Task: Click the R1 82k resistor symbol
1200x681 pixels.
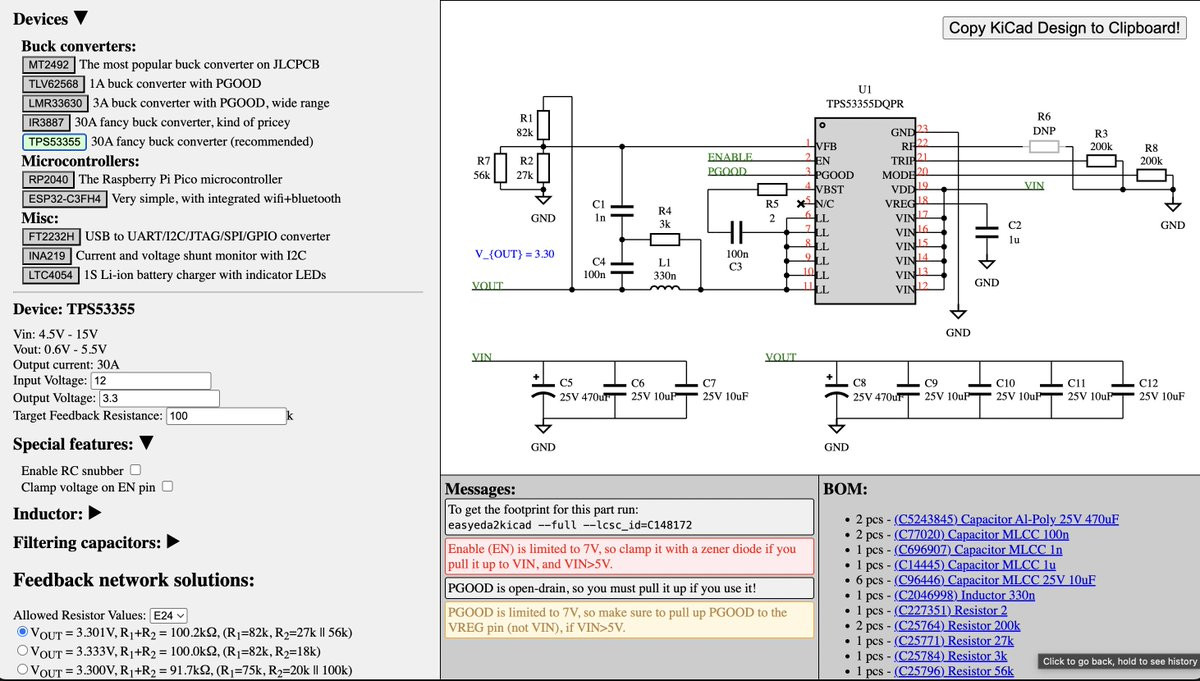Action: 543,124
